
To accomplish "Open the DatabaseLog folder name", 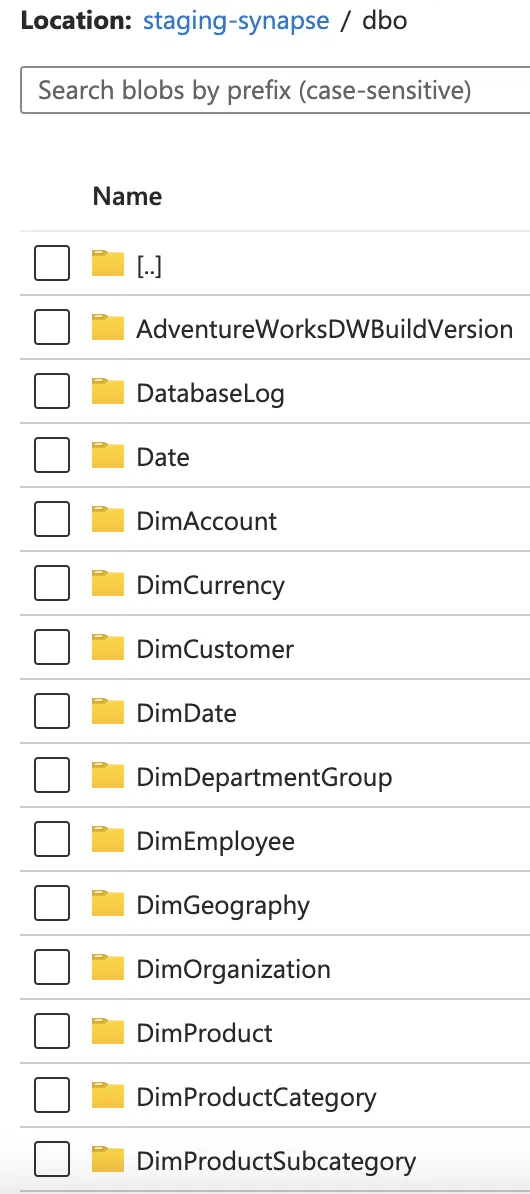I will tap(210, 394).
